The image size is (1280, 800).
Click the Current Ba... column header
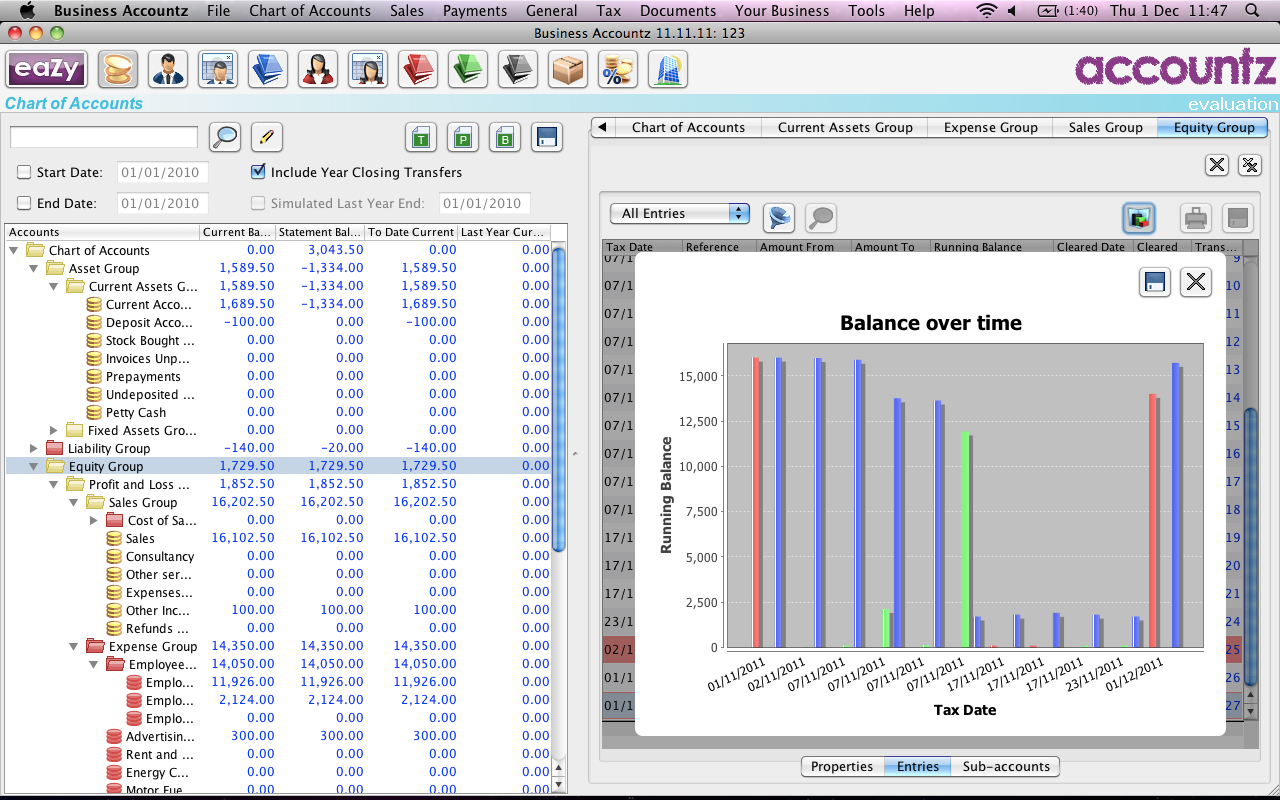click(236, 232)
